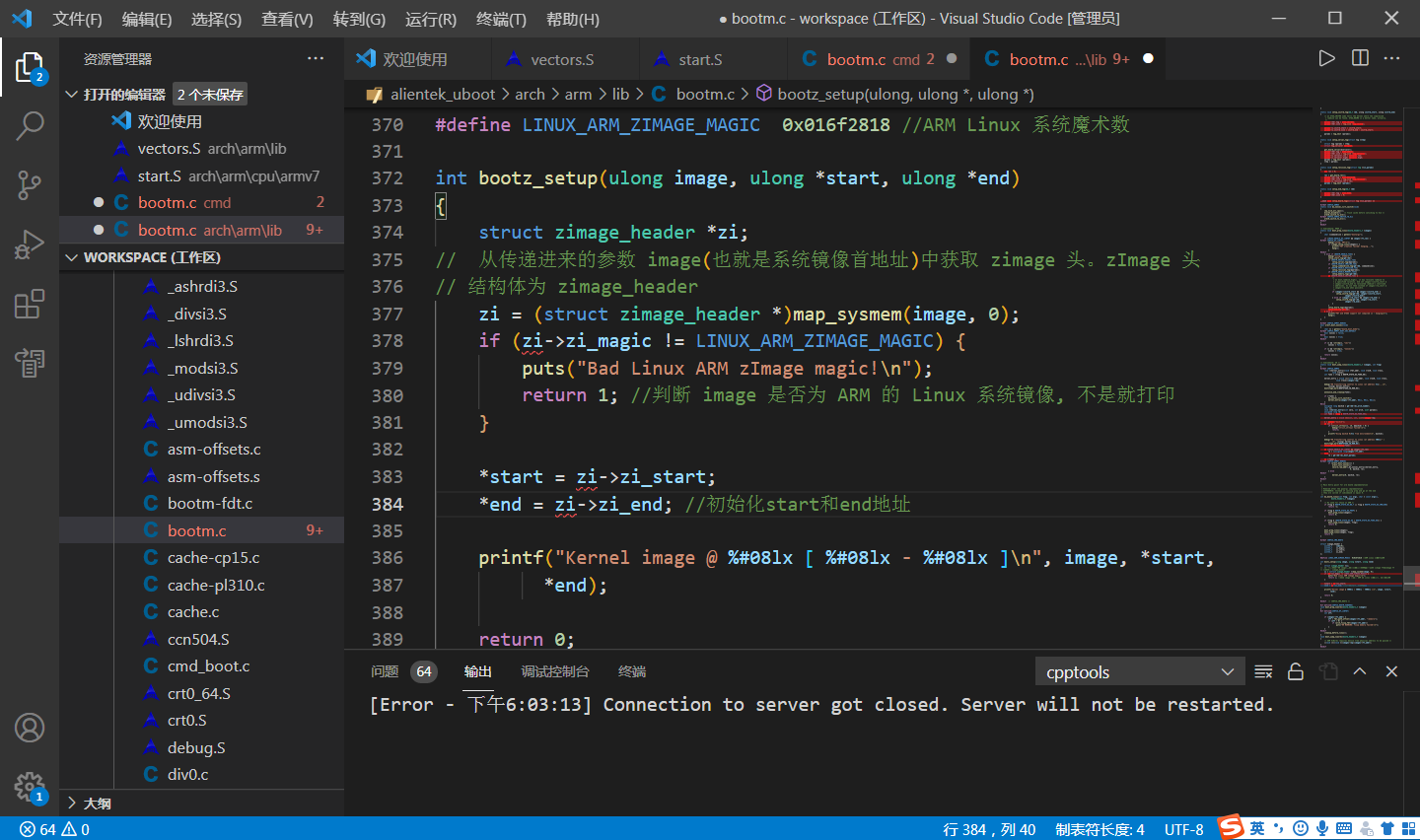This screenshot has height=840, width=1420.
Task: Split the editor to the right
Action: [x=1360, y=58]
